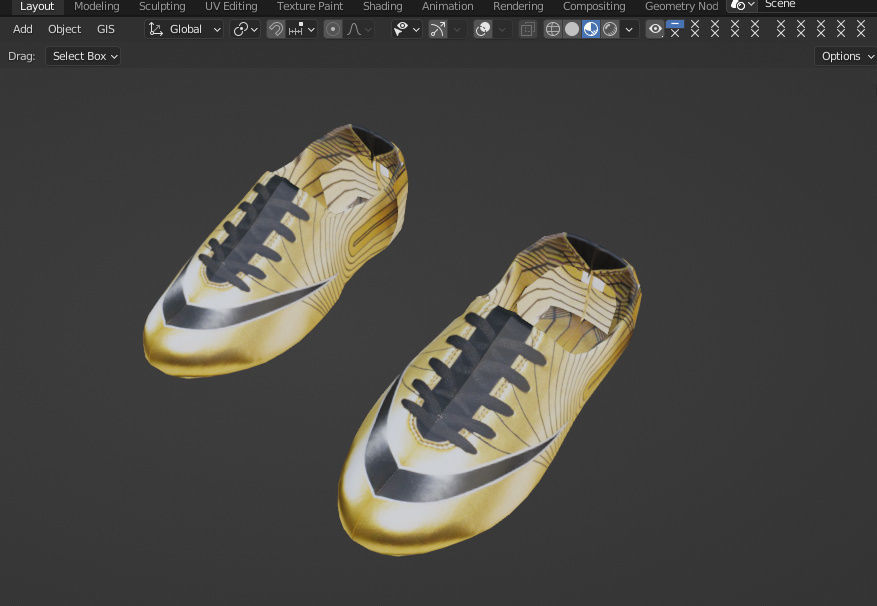Click the Scene name field
Screen dimensions: 877x606
click(x=818, y=5)
